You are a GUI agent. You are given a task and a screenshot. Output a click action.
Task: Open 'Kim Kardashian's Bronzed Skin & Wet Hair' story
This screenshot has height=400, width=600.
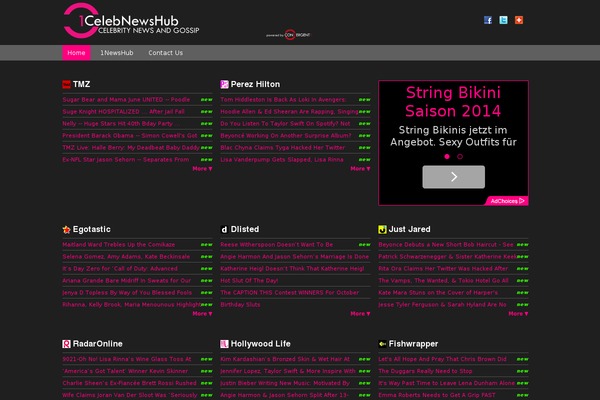pos(285,359)
